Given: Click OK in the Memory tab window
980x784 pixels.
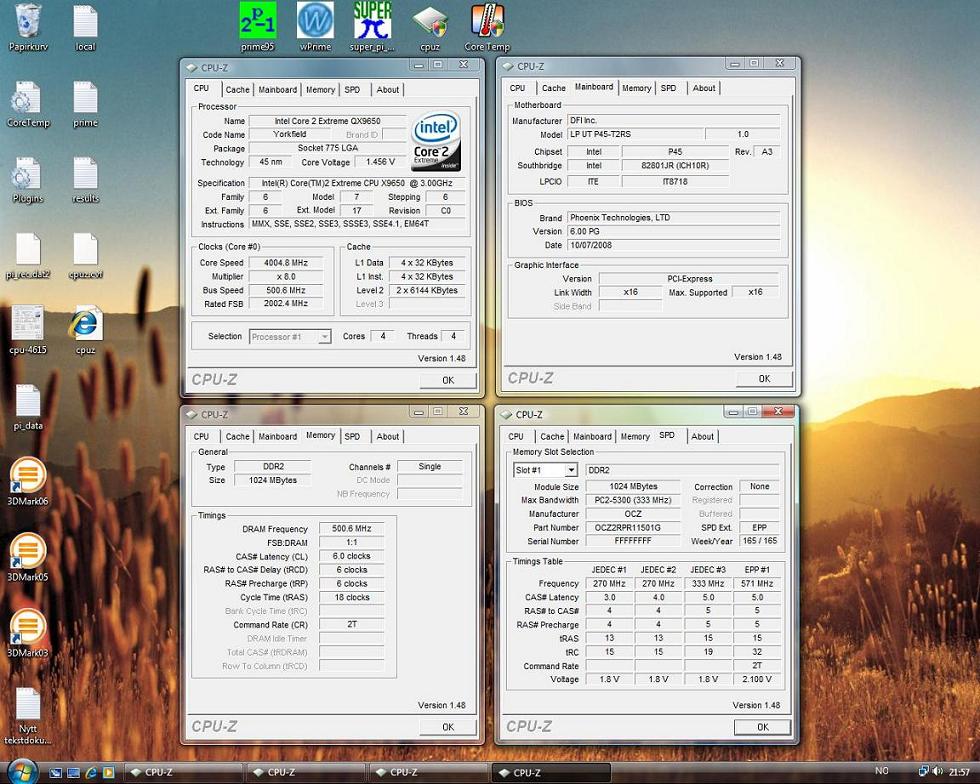Looking at the screenshot, I should pyautogui.click(x=448, y=727).
